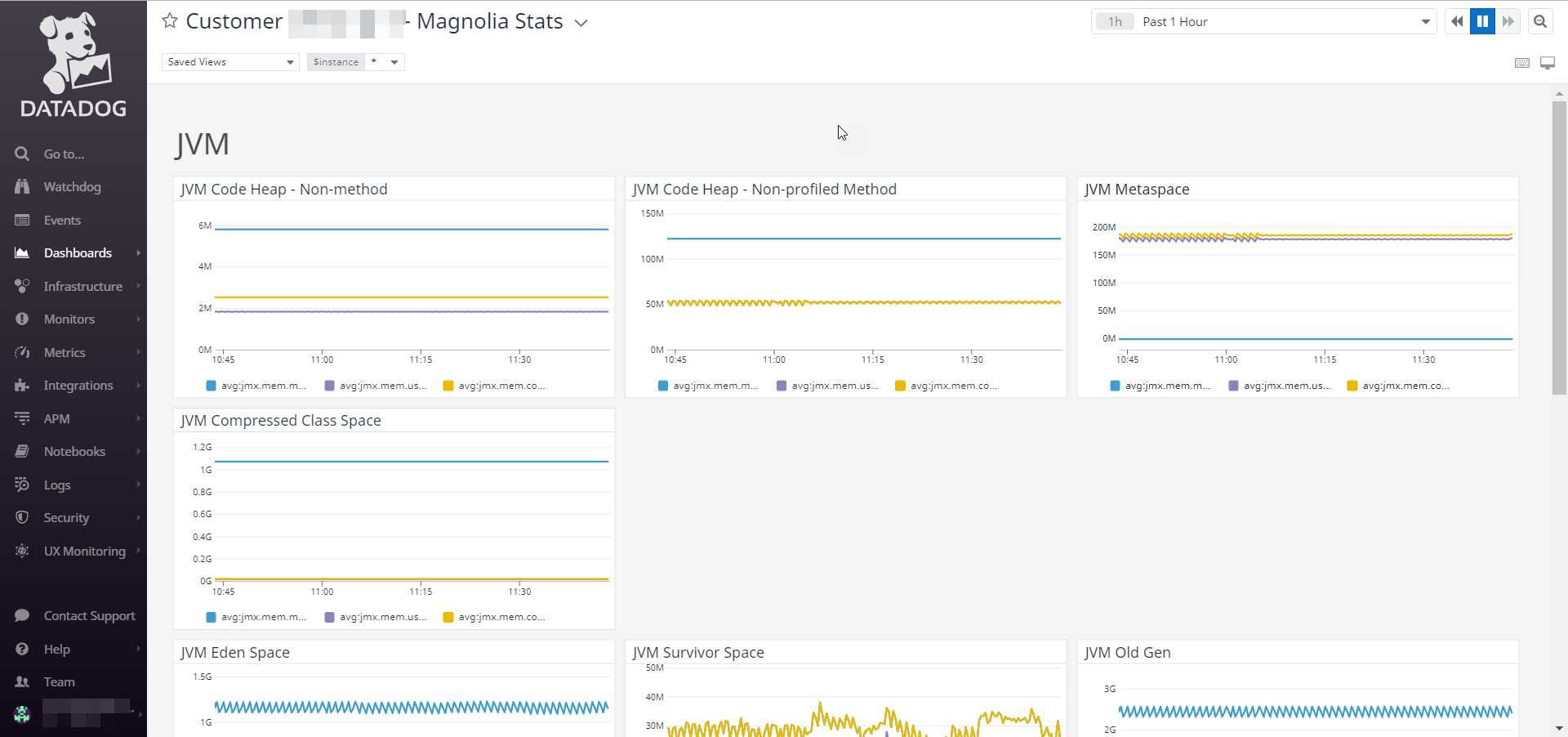Click the Logs icon
The image size is (1568, 737).
coord(22,485)
